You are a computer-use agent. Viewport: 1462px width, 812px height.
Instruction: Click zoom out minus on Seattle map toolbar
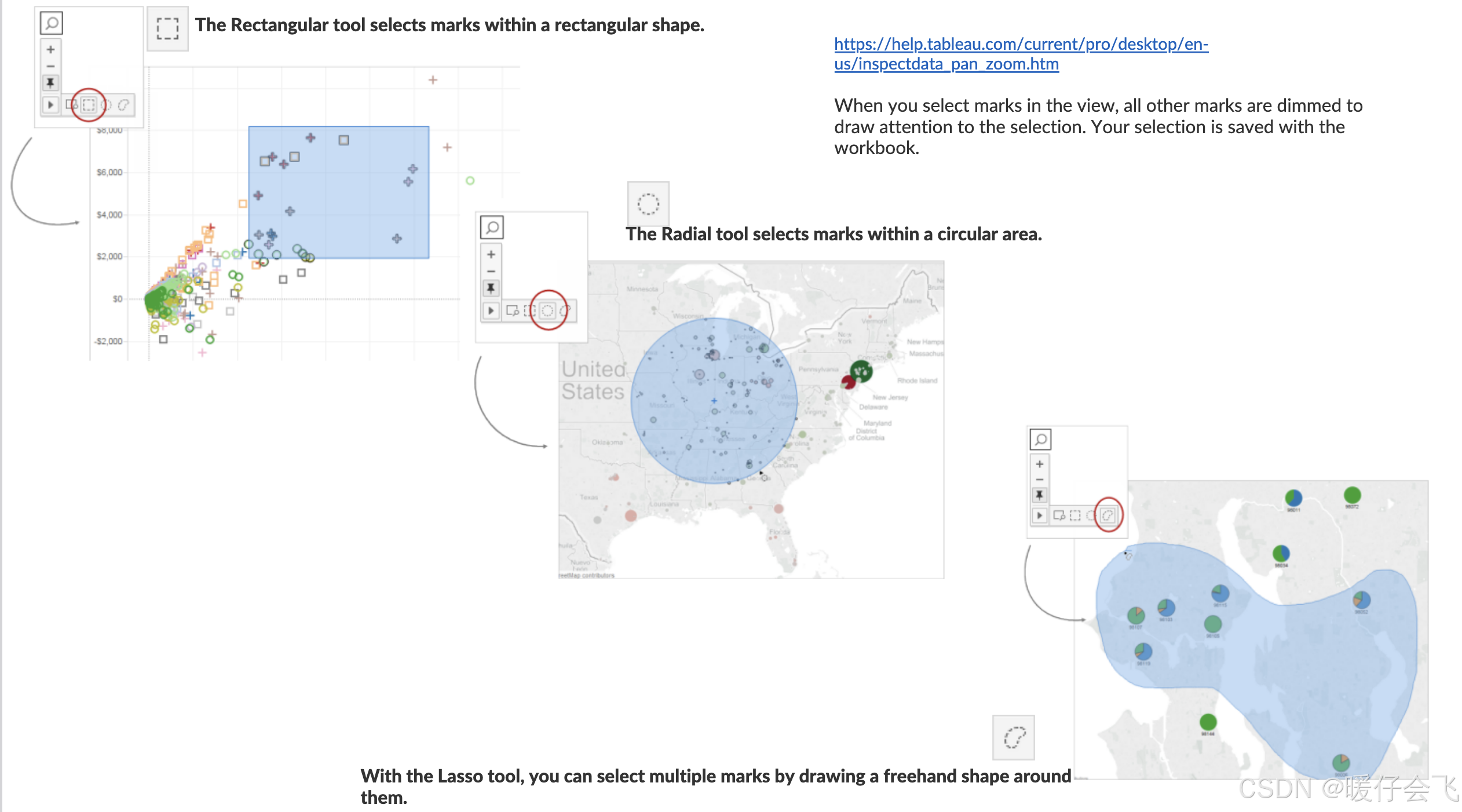1040,480
